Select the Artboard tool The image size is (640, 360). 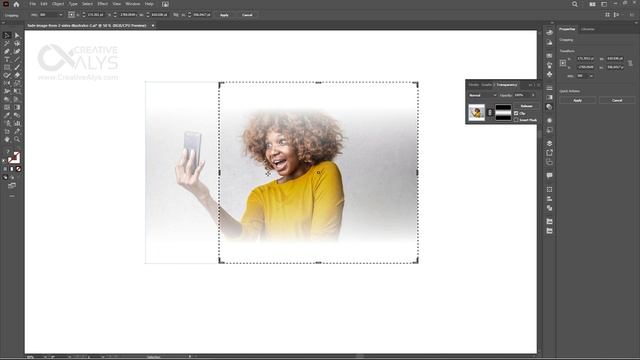click(7, 131)
